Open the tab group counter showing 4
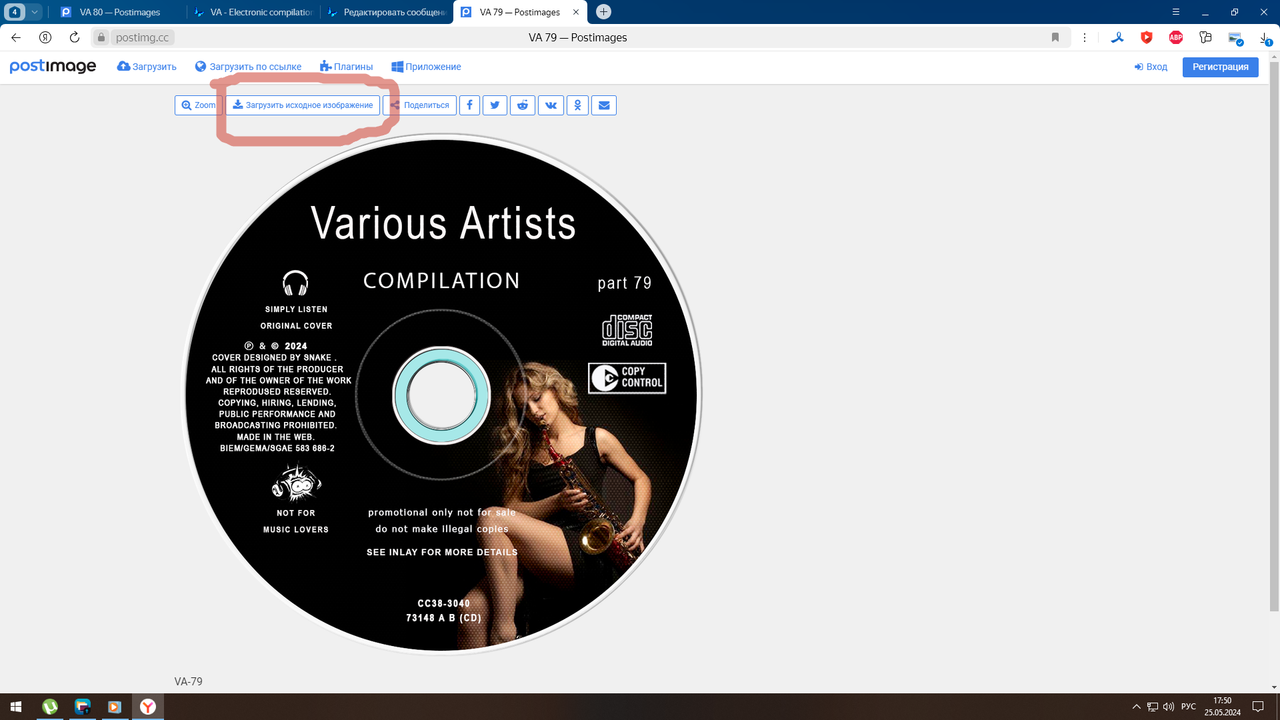This screenshot has height=720, width=1280. click(16, 12)
